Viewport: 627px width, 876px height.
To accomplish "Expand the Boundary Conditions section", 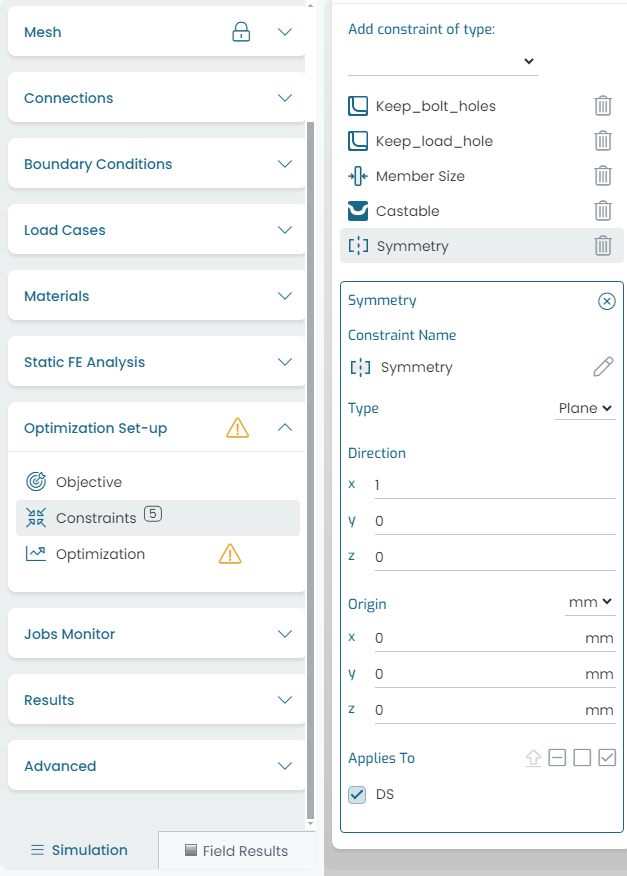I will tap(157, 164).
